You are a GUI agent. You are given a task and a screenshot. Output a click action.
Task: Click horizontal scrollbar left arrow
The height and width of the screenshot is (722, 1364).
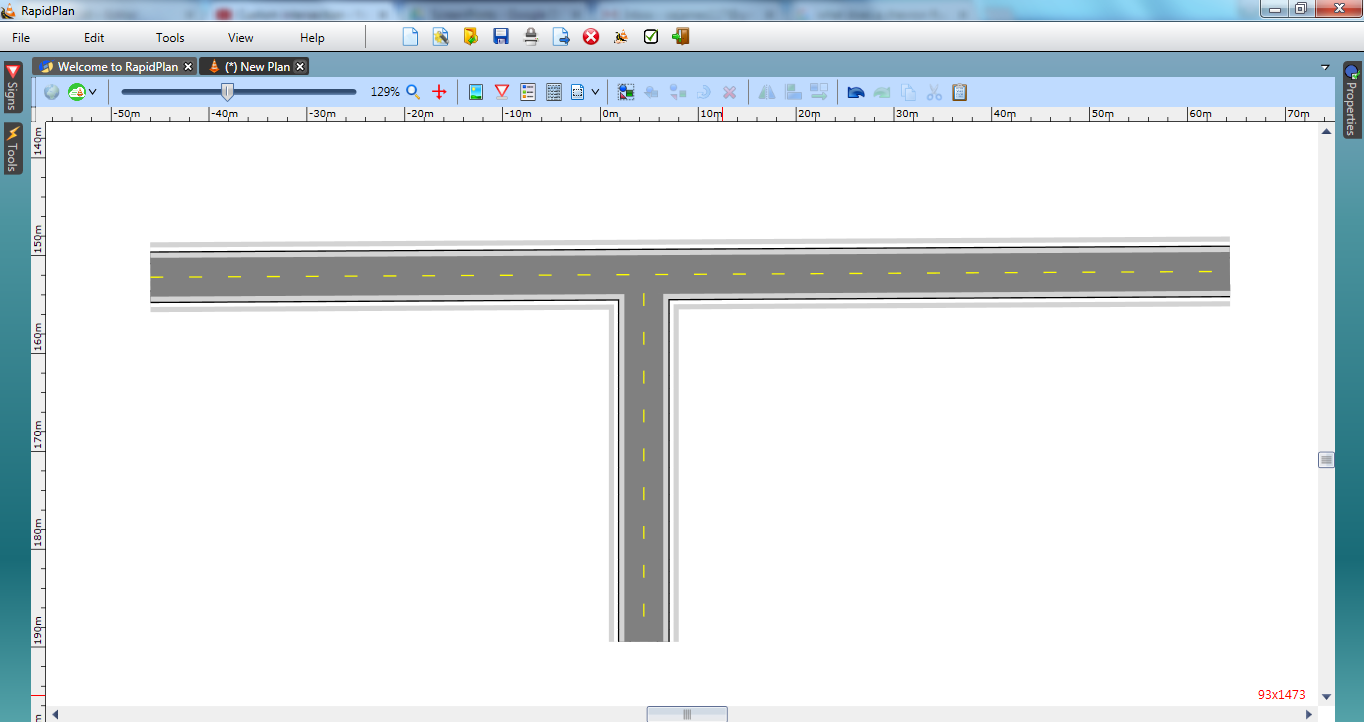(x=56, y=714)
